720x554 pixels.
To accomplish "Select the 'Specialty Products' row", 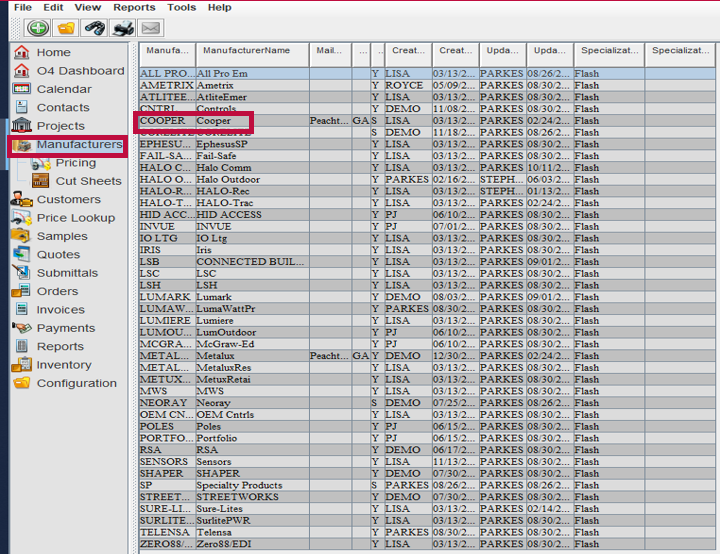I will [x=427, y=485].
